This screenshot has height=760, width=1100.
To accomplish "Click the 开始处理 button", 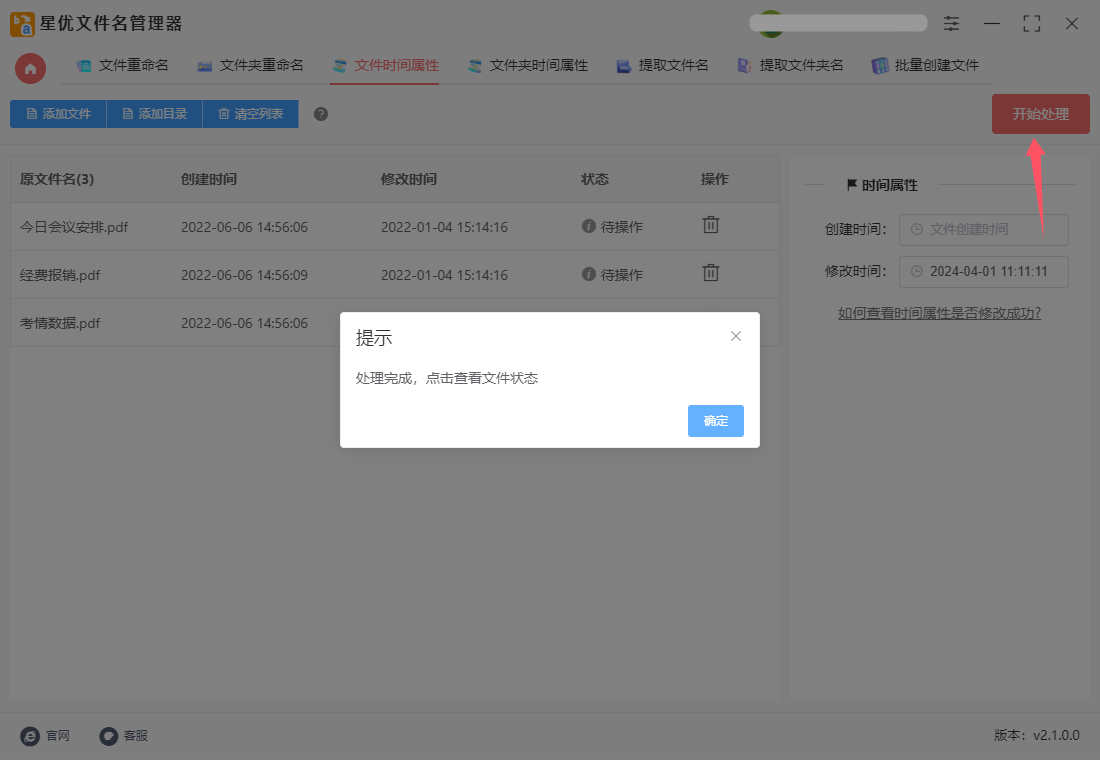I will pos(1040,114).
